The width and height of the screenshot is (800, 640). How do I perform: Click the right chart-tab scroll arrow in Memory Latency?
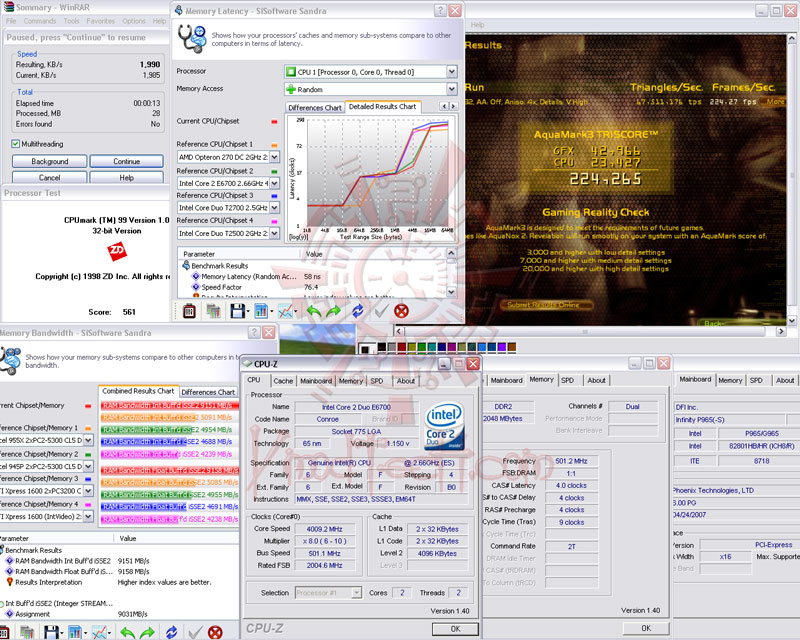[453, 106]
